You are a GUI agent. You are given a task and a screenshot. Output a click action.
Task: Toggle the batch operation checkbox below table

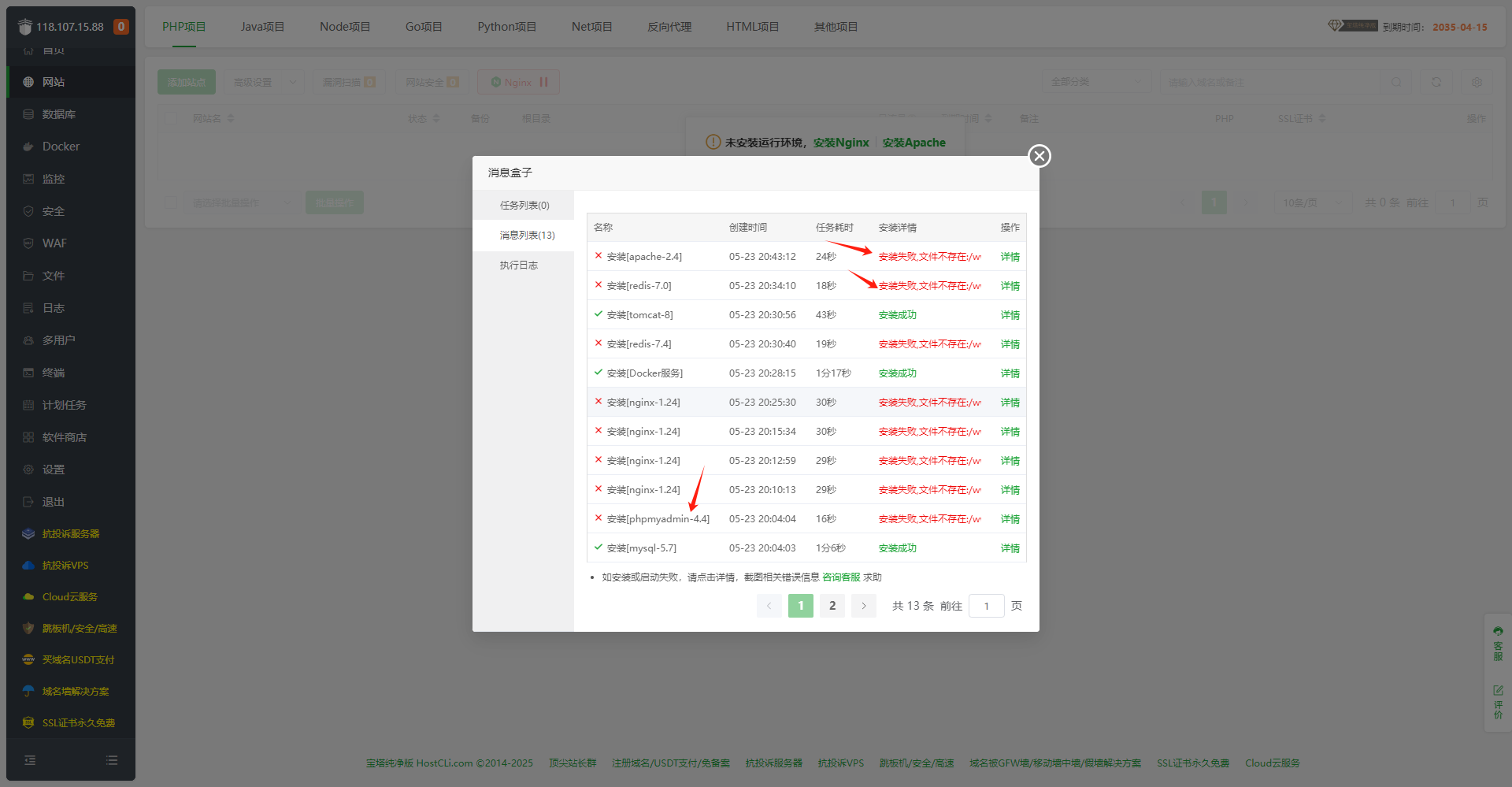(170, 202)
